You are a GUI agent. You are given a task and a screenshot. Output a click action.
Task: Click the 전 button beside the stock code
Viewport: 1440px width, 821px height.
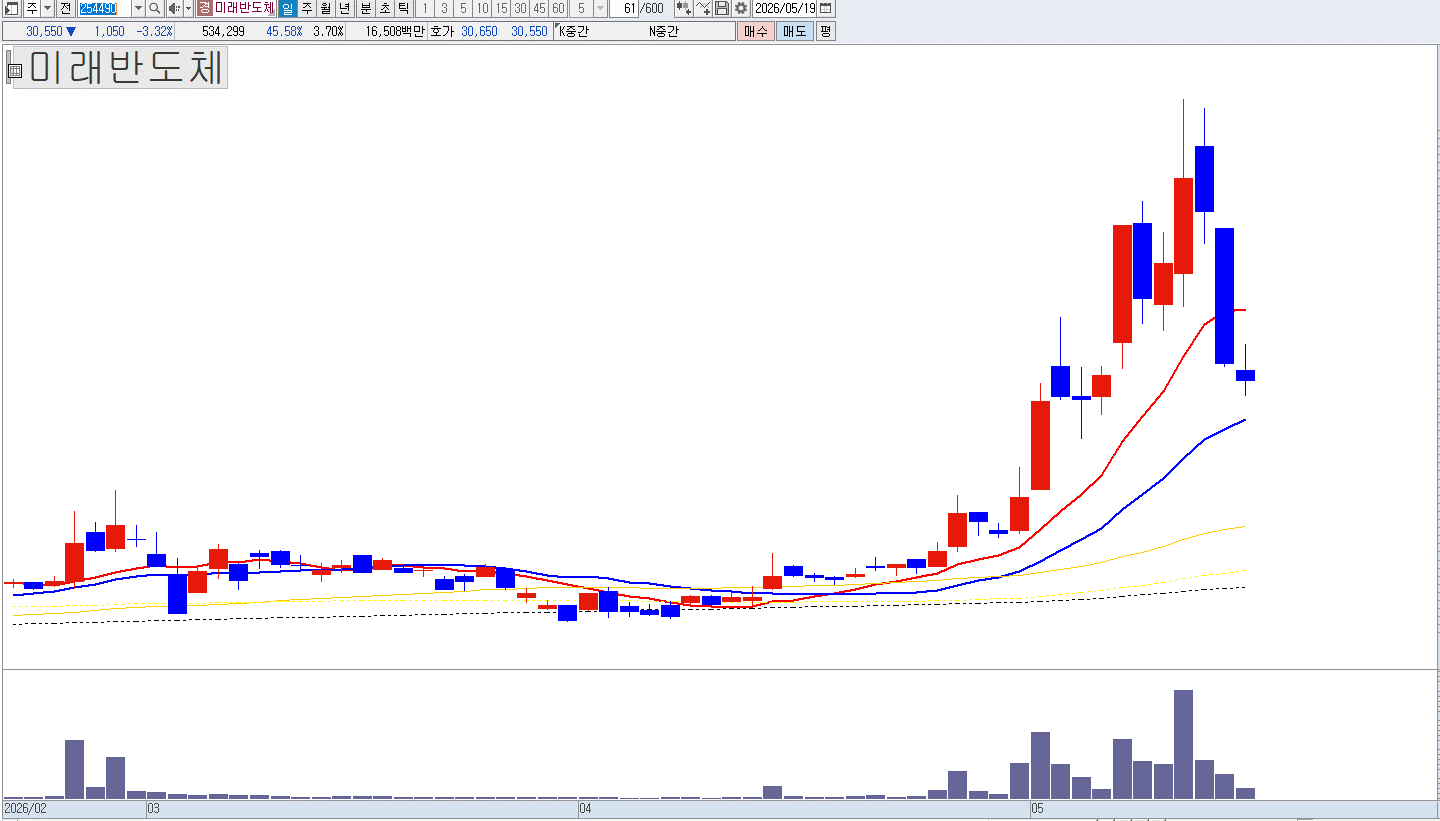click(65, 8)
